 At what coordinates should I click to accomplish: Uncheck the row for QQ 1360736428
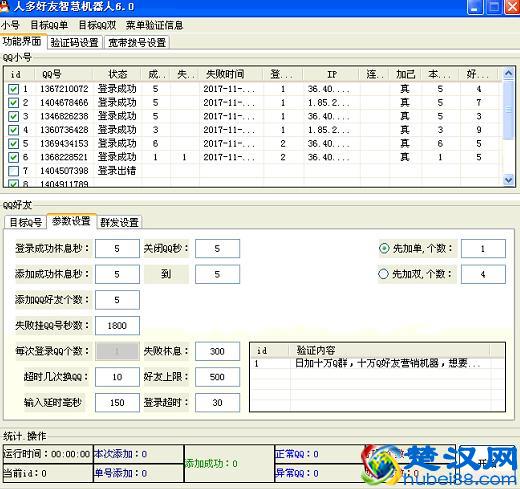click(x=13, y=130)
